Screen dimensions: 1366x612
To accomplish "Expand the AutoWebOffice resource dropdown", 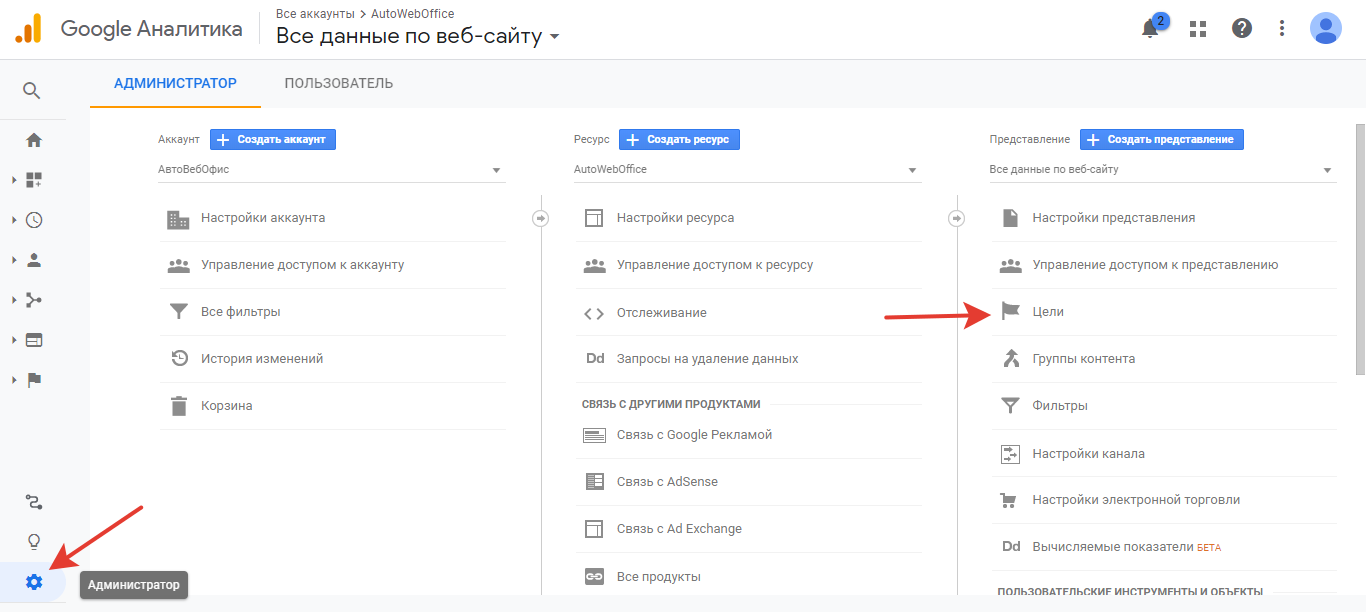I will click(747, 170).
